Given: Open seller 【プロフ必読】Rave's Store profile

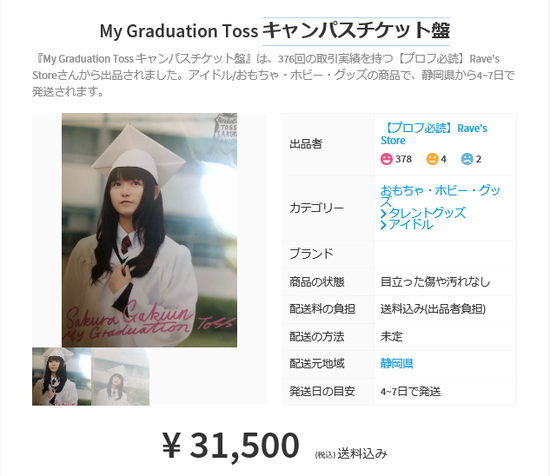Looking at the screenshot, I should (x=434, y=134).
